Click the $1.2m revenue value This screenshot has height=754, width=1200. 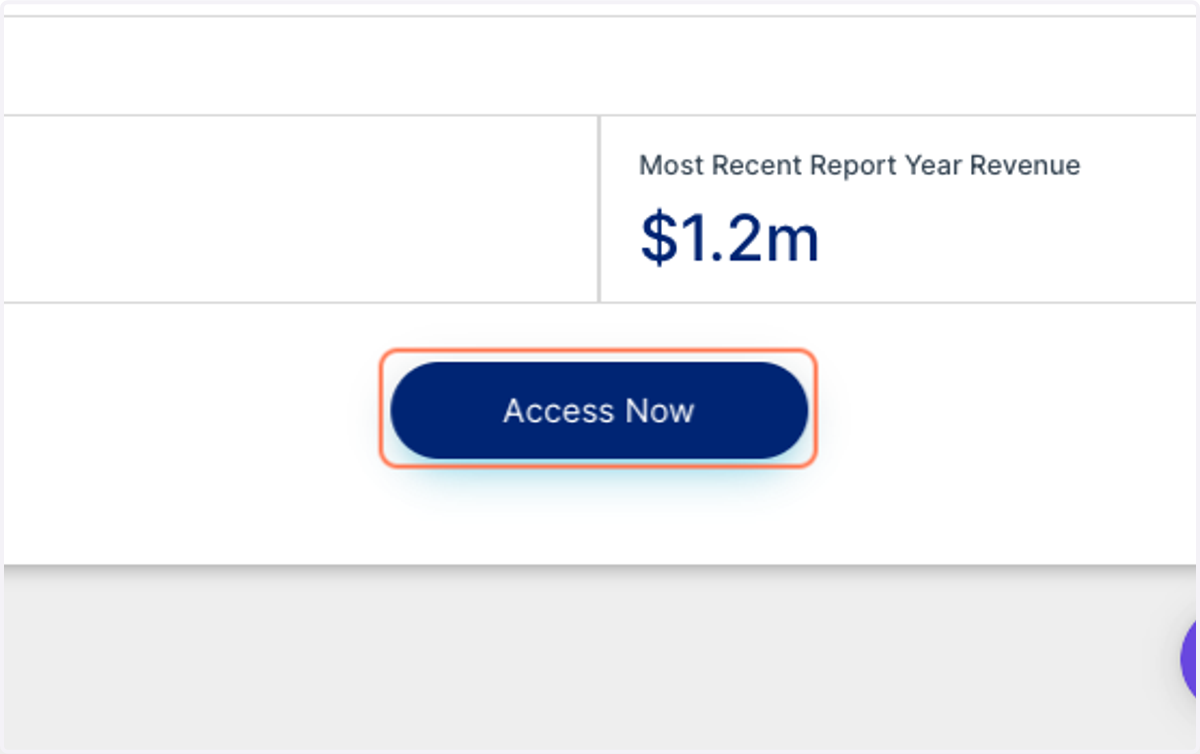(x=729, y=238)
